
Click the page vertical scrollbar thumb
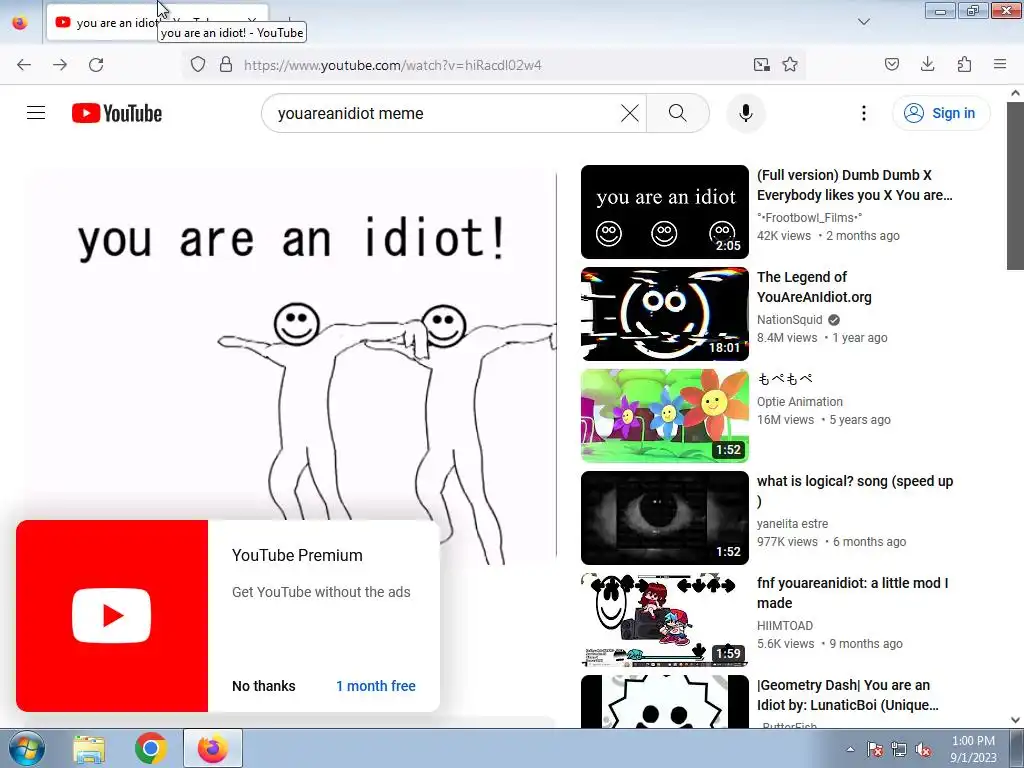(1015, 185)
